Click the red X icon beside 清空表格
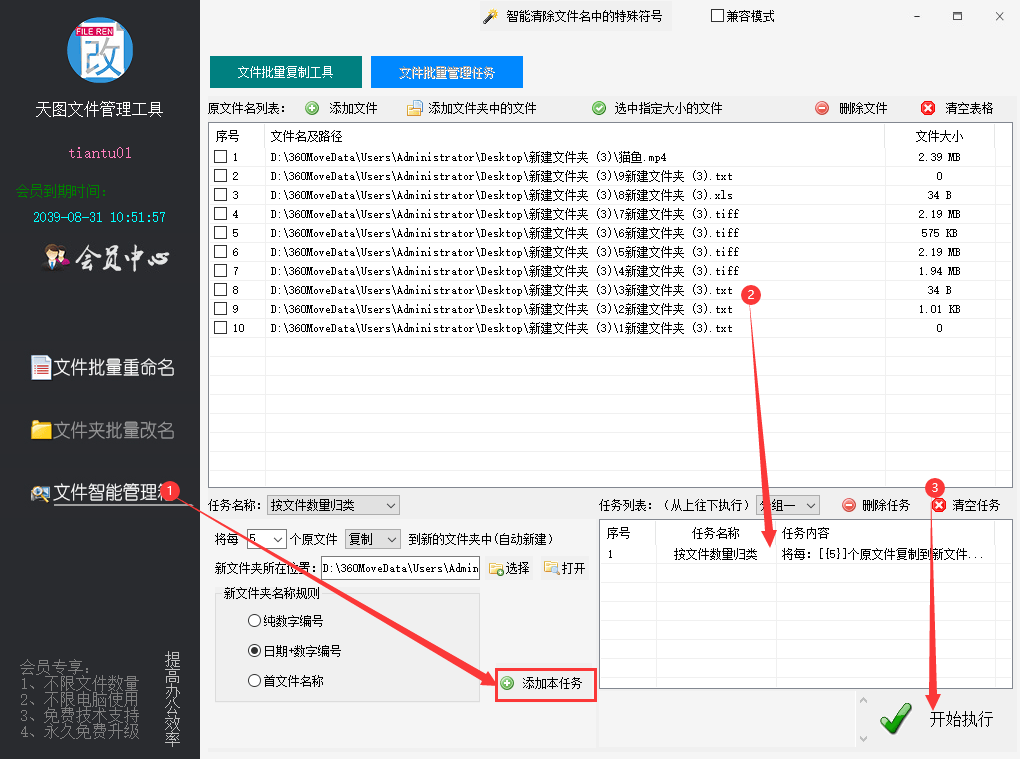Image resolution: width=1020 pixels, height=759 pixels. point(928,108)
